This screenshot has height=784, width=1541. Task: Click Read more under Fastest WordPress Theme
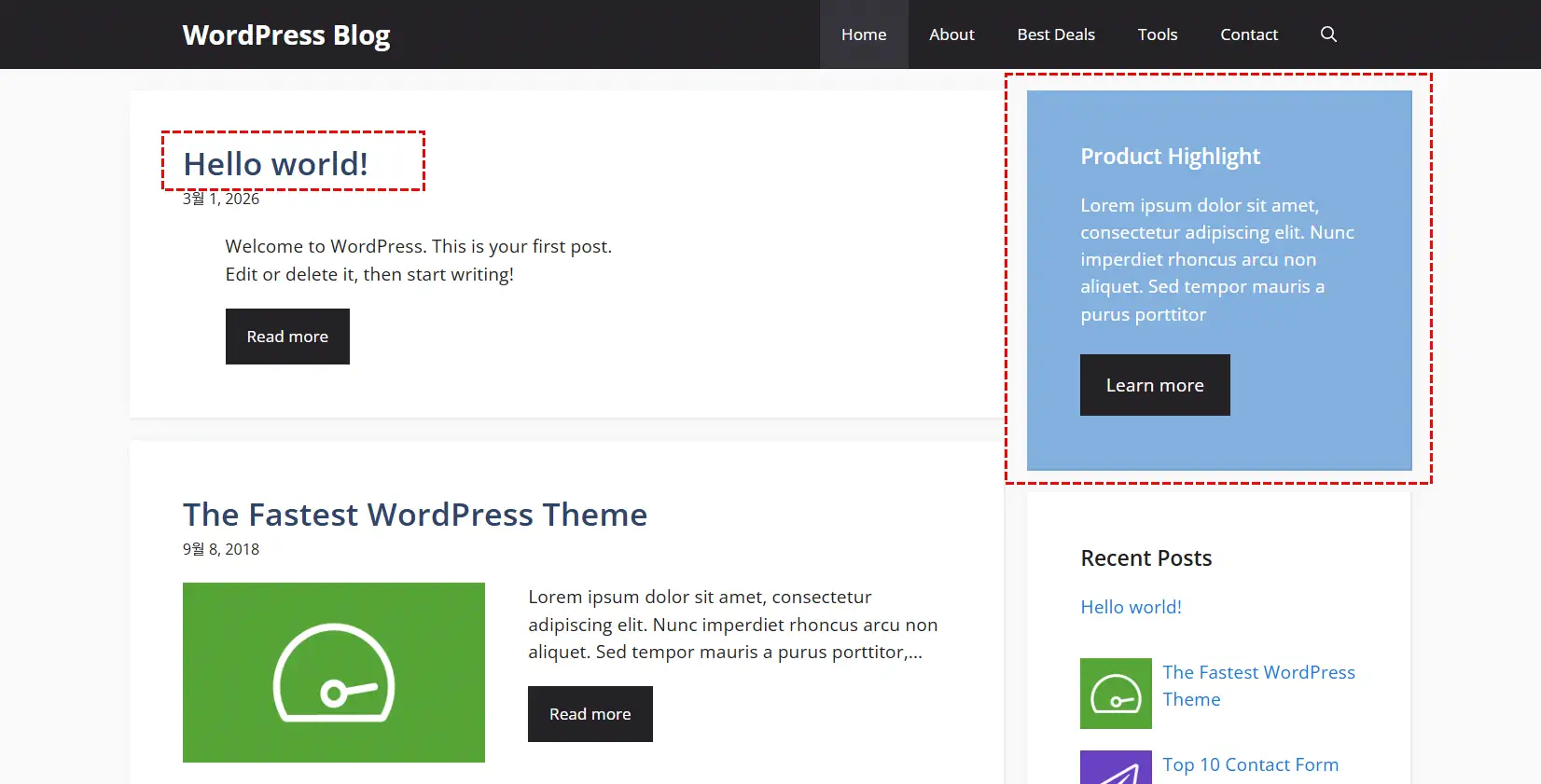[x=590, y=714]
